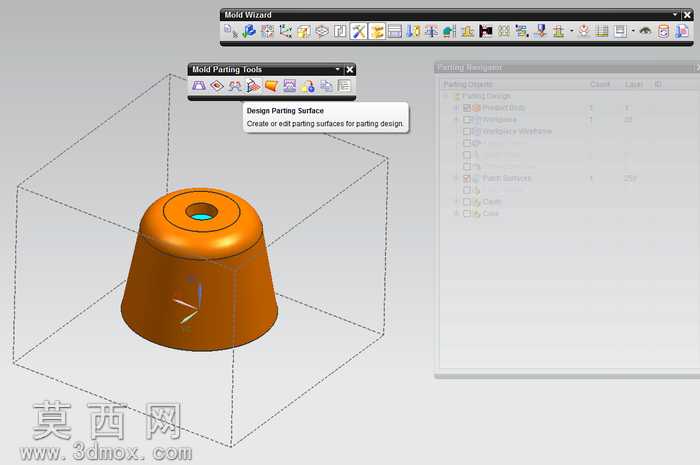Click the Parting Objects column header
Viewport: 700px width, 465px height.
point(468,84)
